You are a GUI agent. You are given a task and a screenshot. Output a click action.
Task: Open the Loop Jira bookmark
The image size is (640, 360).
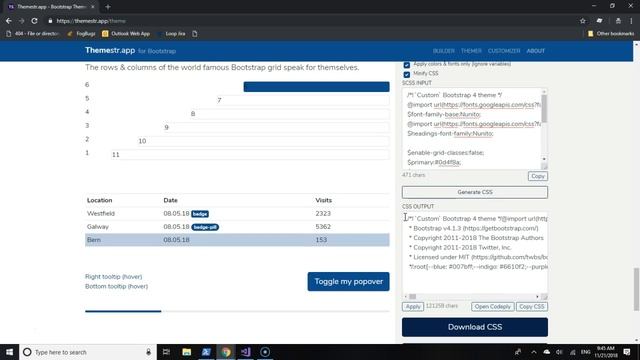click(x=172, y=33)
